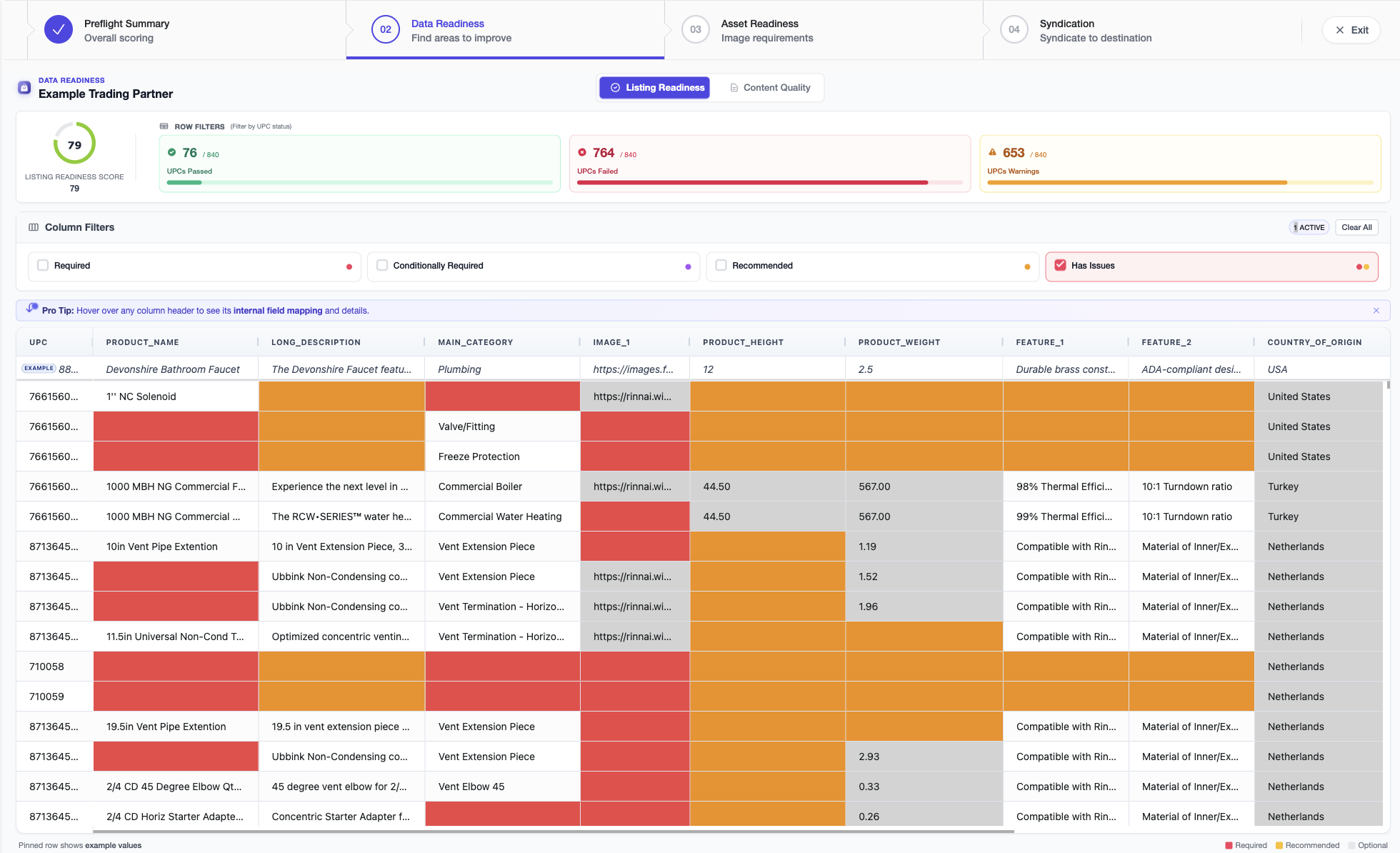Tick the Recommended column filter
1400x853 pixels.
click(x=721, y=265)
